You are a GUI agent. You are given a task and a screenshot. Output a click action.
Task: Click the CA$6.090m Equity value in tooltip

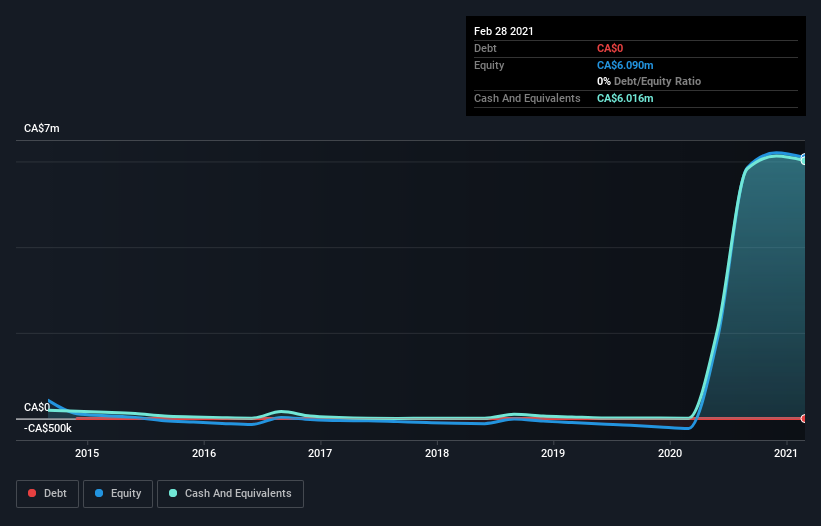(625, 65)
